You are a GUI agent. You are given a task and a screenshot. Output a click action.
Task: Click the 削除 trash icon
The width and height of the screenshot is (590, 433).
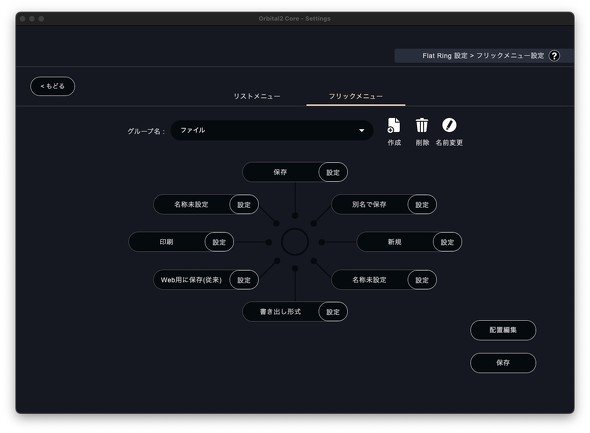(x=422, y=125)
